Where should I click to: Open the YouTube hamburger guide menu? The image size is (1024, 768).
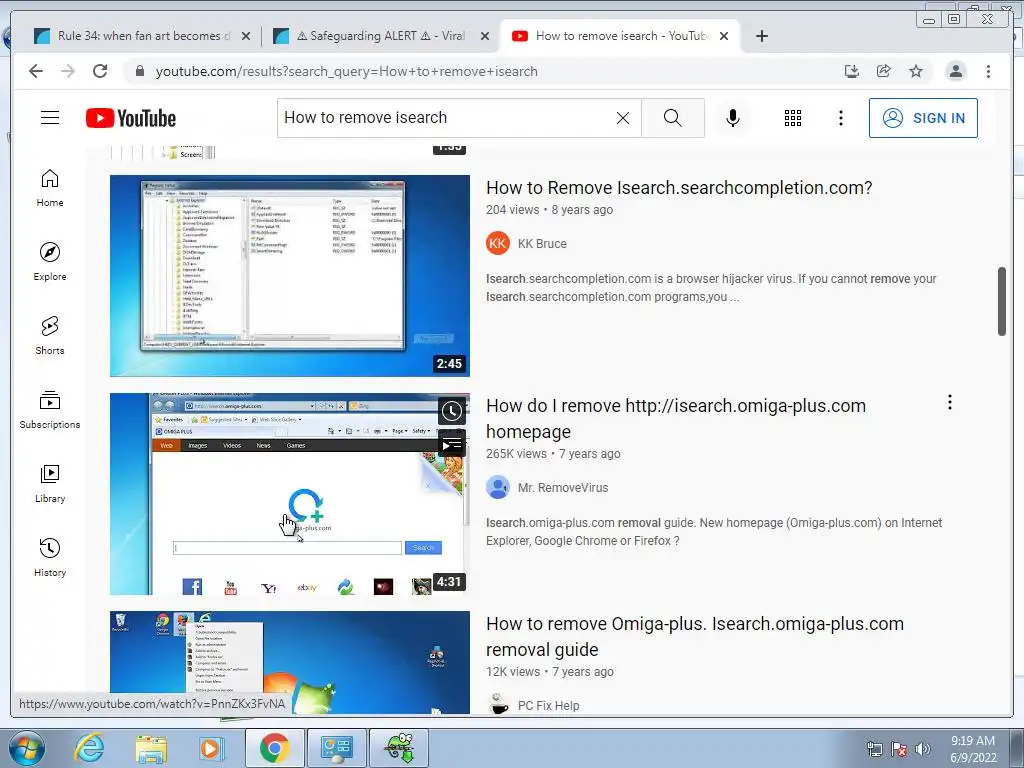coord(50,118)
